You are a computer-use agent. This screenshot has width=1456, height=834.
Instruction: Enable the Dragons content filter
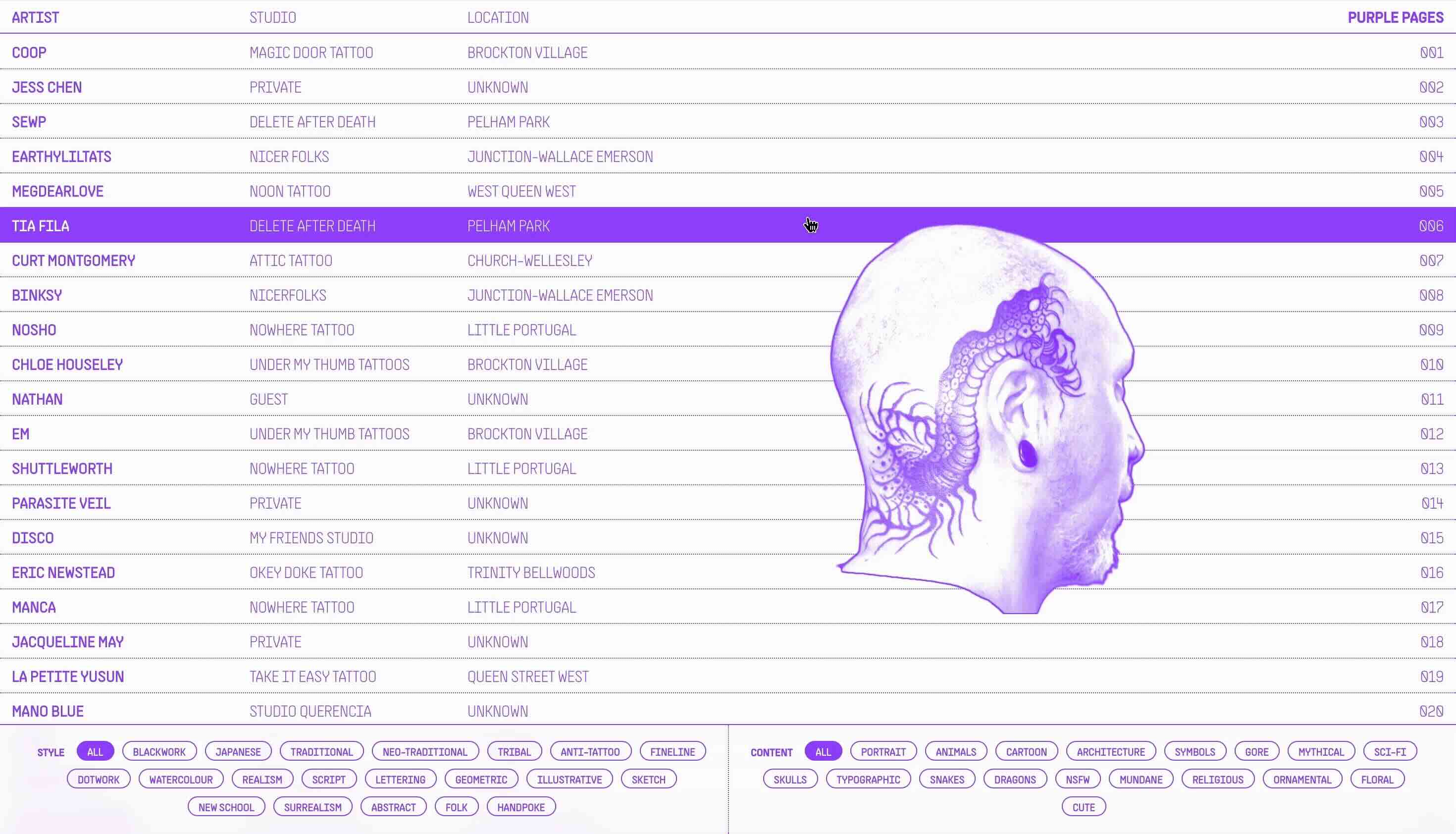tap(1015, 779)
